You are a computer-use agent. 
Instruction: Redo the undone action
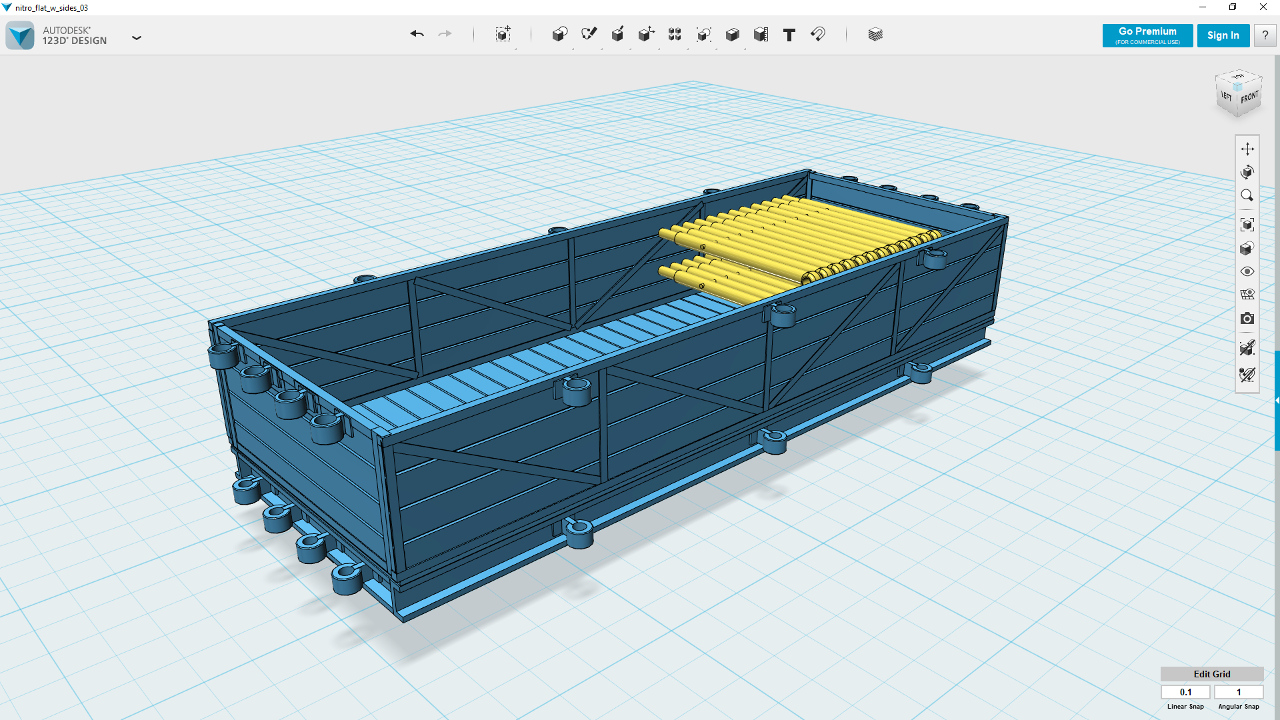pyautogui.click(x=445, y=34)
